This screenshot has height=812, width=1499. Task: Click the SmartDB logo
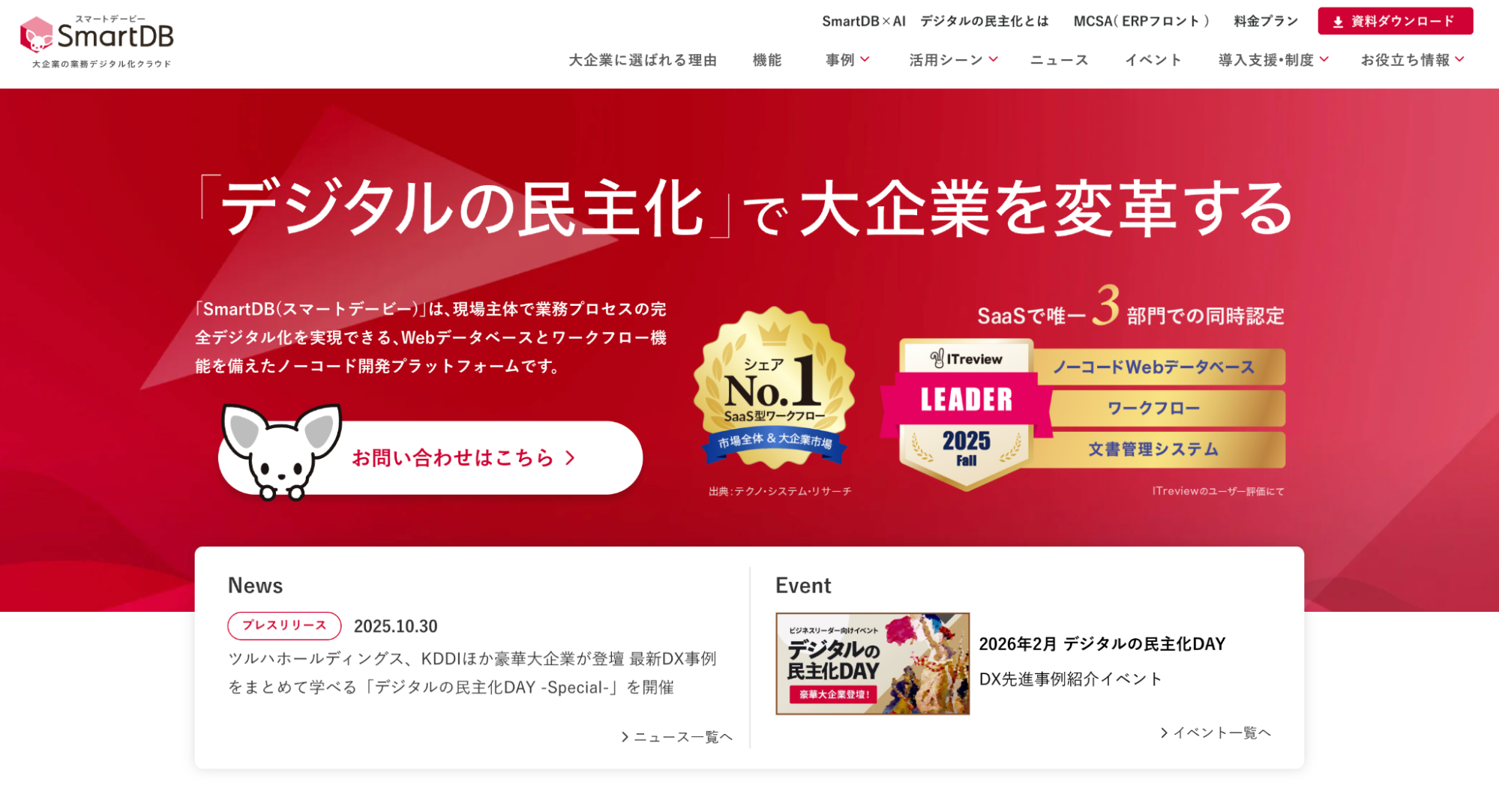point(97,41)
